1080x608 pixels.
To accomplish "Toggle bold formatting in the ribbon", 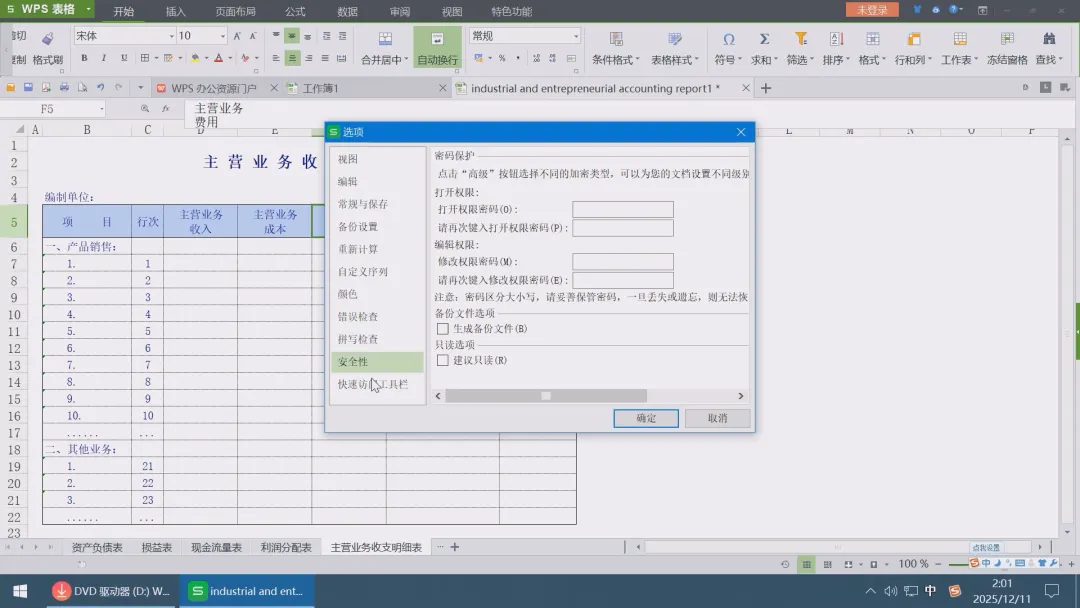I will coord(84,59).
